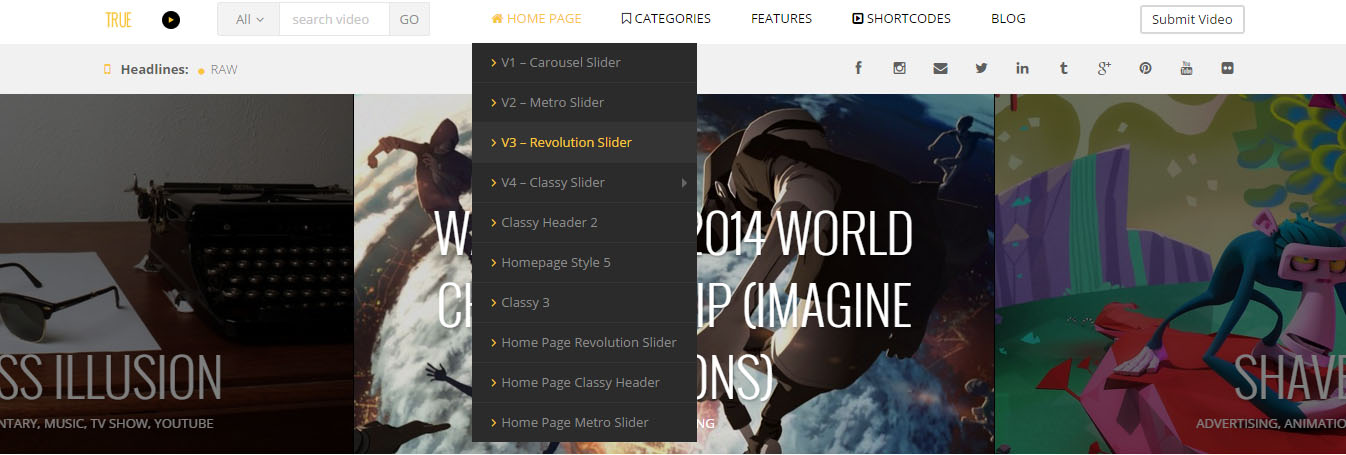Screen dimensions: 1346x455
Task: Expand the All search category dropdown
Action: (249, 19)
